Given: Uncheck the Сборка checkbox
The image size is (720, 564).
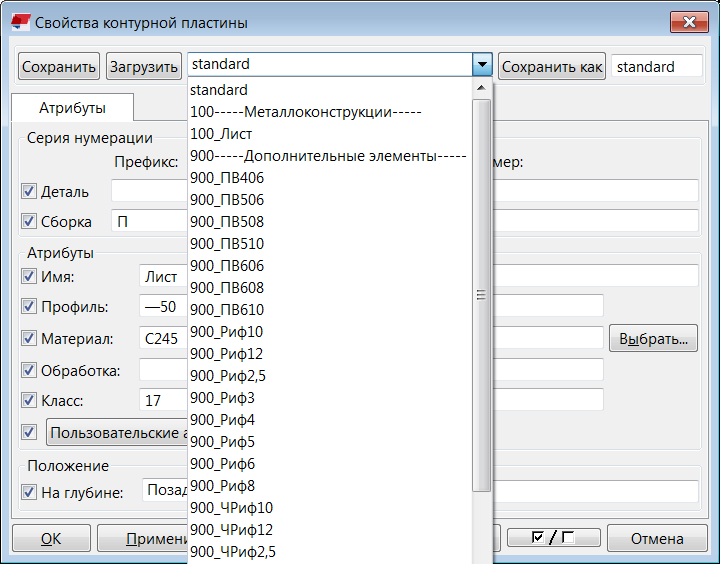Looking at the screenshot, I should (x=29, y=221).
